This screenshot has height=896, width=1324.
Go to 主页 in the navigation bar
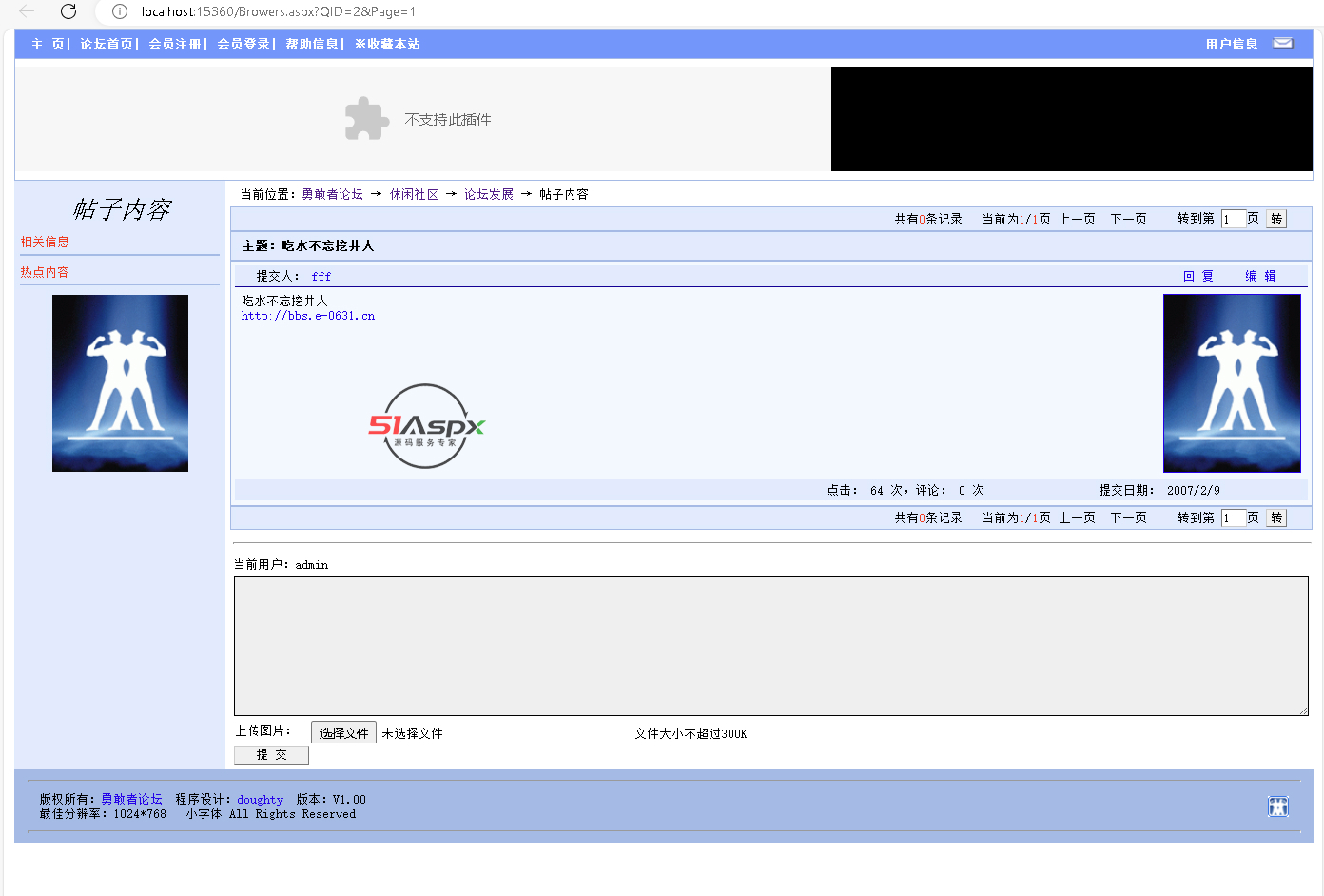[x=48, y=44]
